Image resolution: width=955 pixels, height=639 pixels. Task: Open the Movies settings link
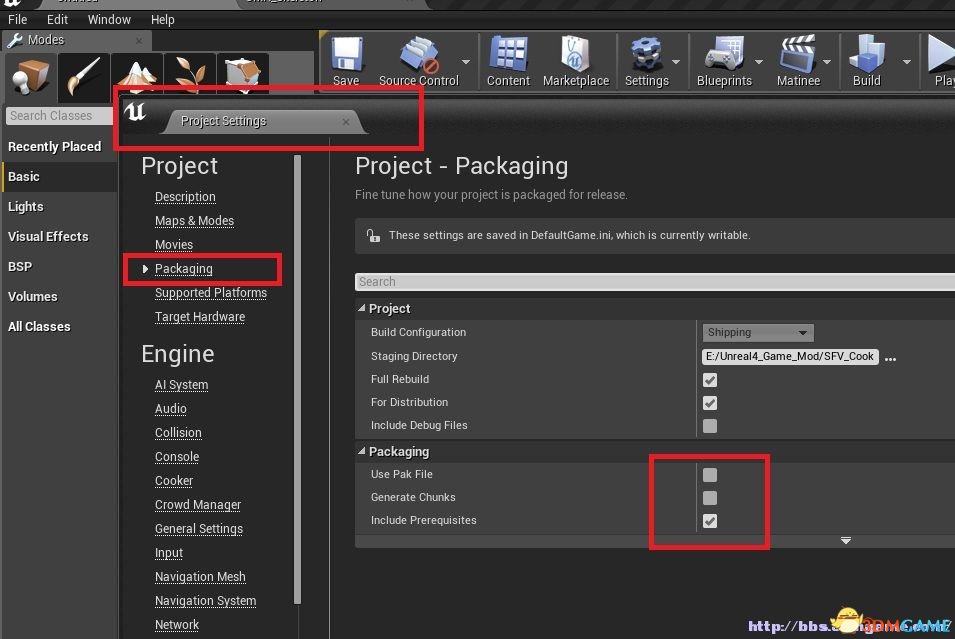pyautogui.click(x=174, y=245)
